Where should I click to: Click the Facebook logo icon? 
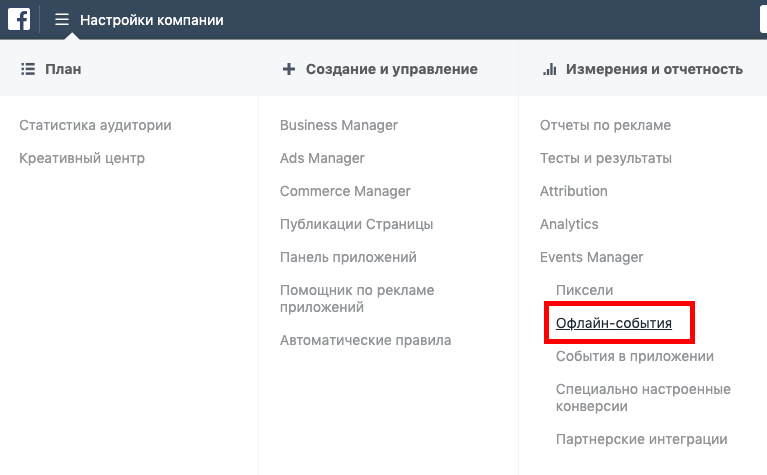(19, 20)
